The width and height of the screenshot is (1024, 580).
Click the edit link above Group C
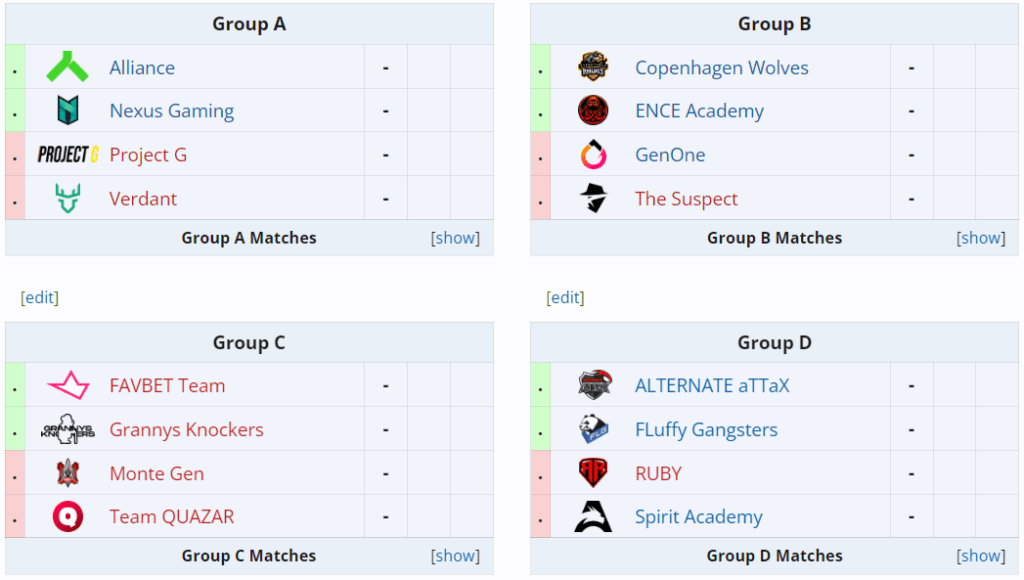(40, 298)
